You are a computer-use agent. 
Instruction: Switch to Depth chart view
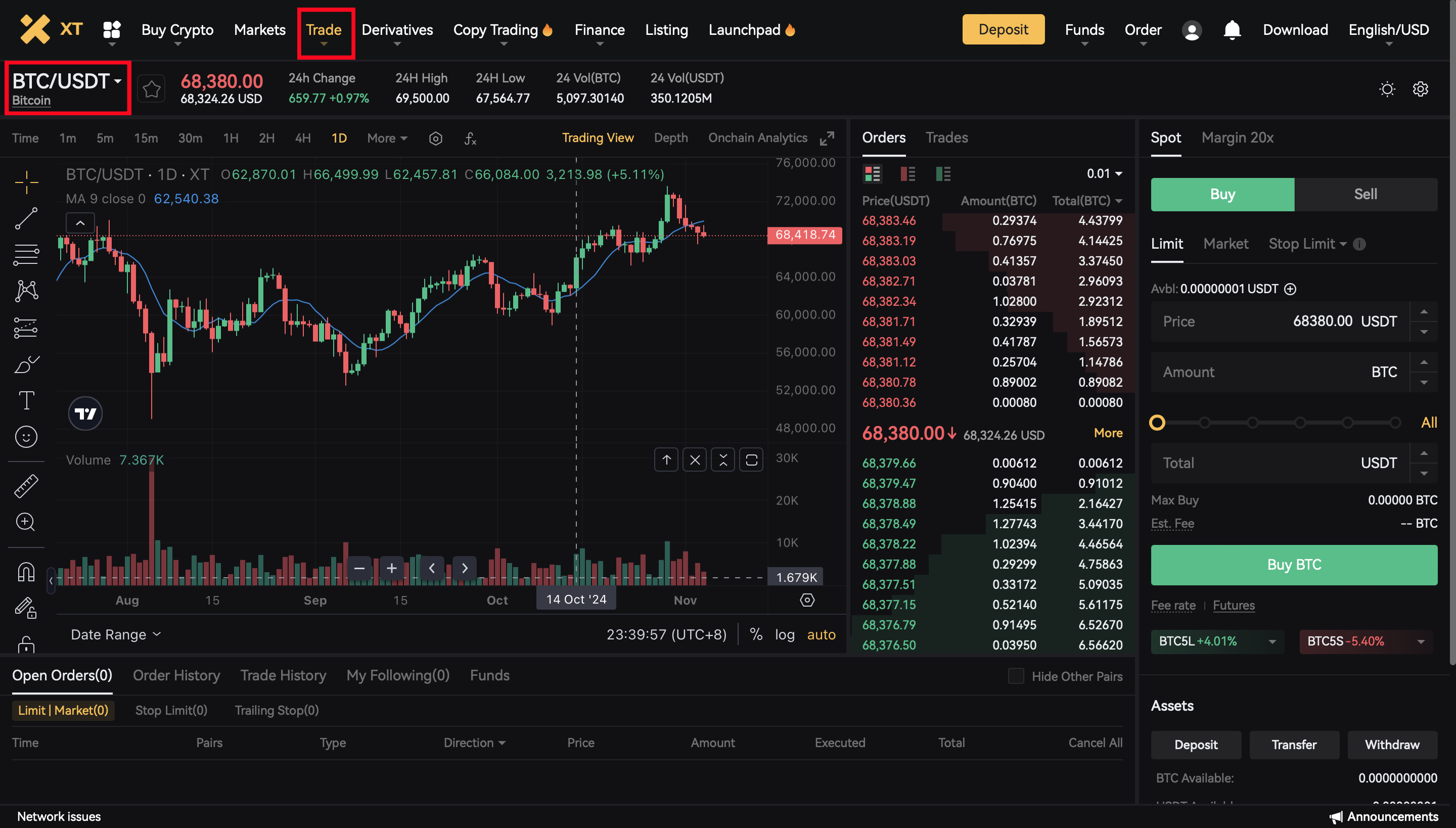click(670, 137)
